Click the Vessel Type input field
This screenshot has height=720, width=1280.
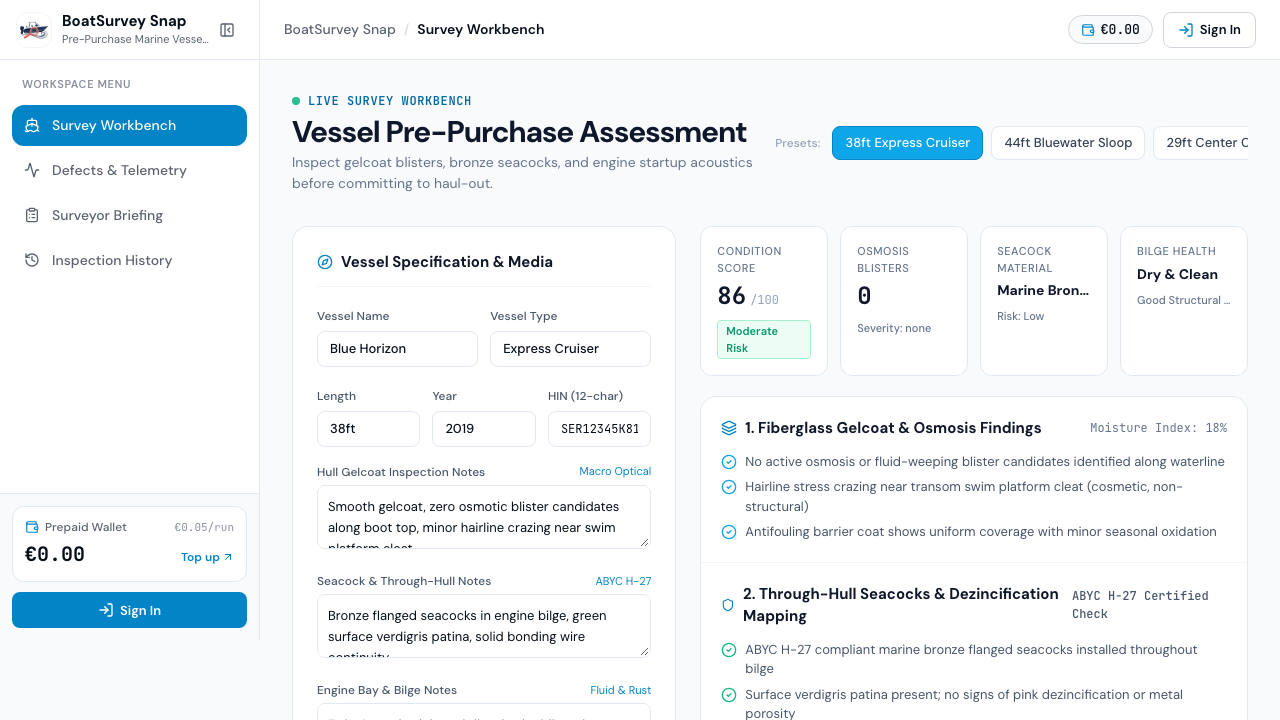pos(570,349)
